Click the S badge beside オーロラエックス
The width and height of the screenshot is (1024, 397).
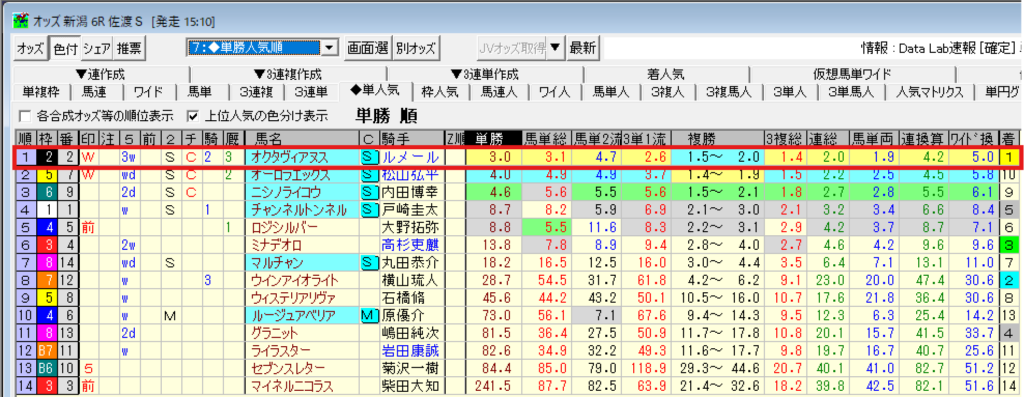pyautogui.click(x=370, y=175)
